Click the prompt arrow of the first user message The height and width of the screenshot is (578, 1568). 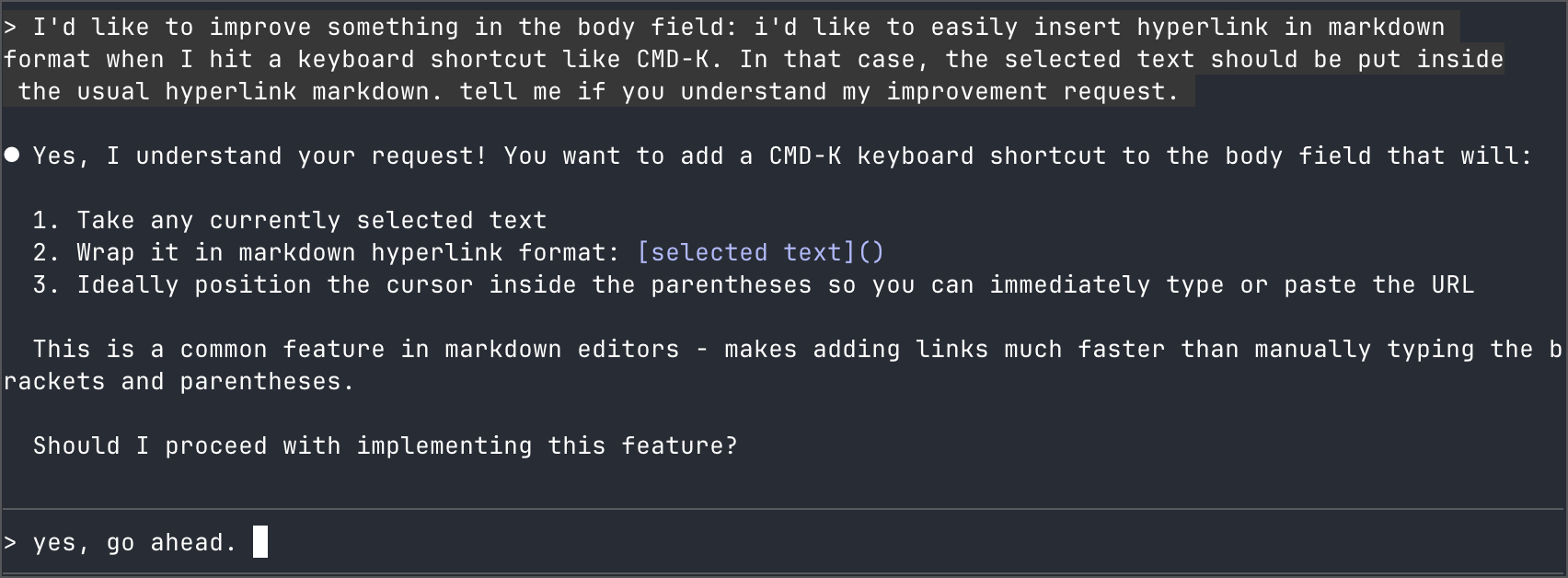(10, 28)
